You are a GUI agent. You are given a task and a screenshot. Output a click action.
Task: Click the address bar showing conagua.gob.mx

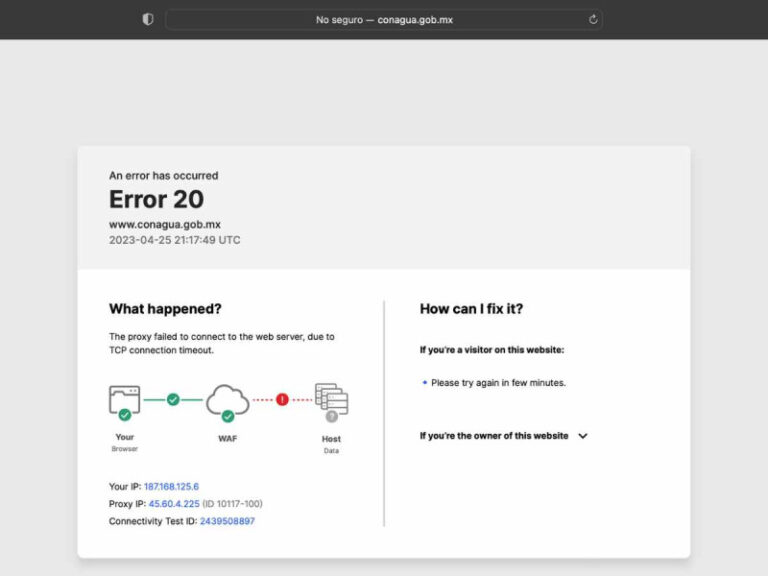(x=384, y=19)
